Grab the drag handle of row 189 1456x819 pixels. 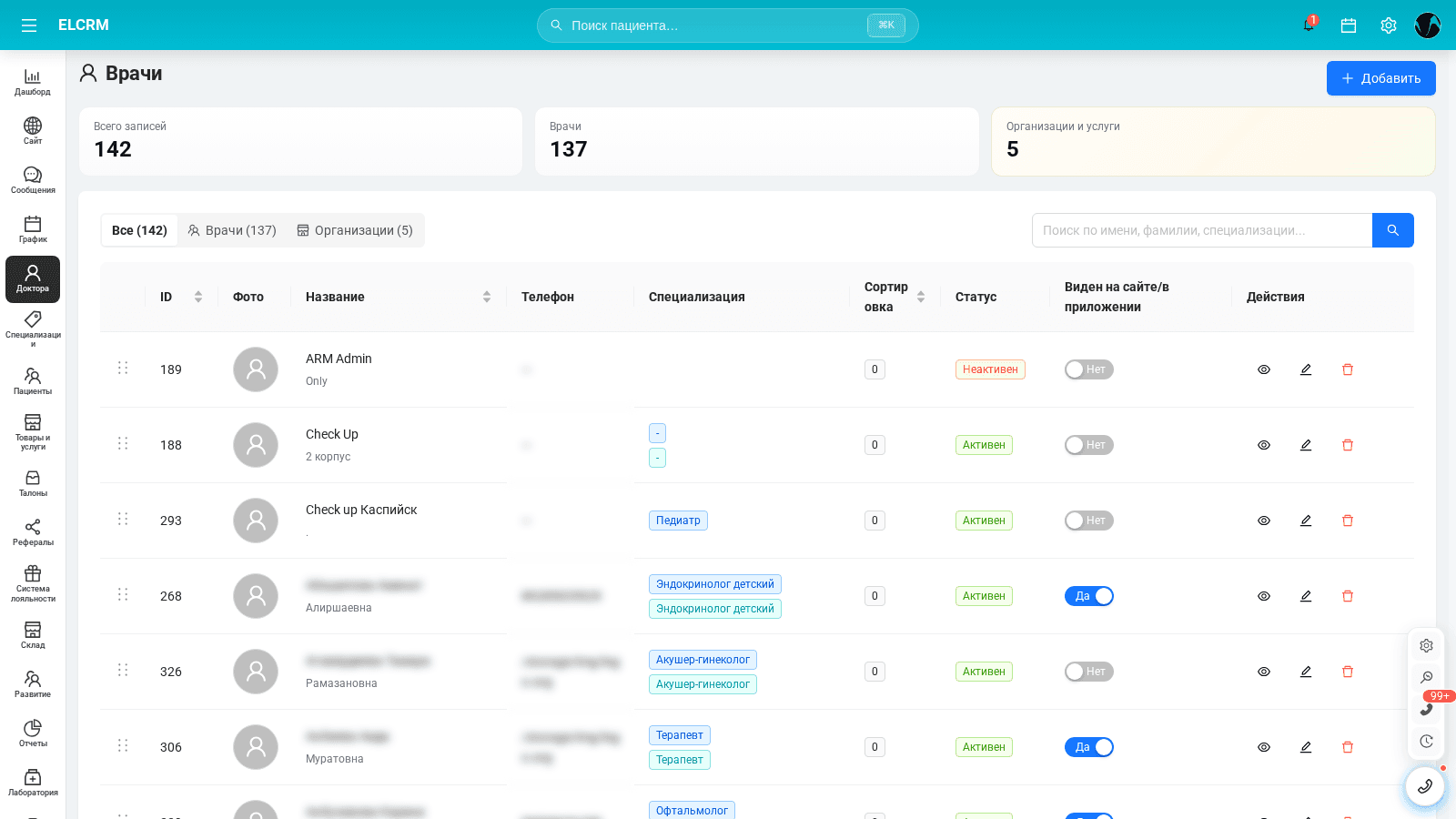point(123,368)
